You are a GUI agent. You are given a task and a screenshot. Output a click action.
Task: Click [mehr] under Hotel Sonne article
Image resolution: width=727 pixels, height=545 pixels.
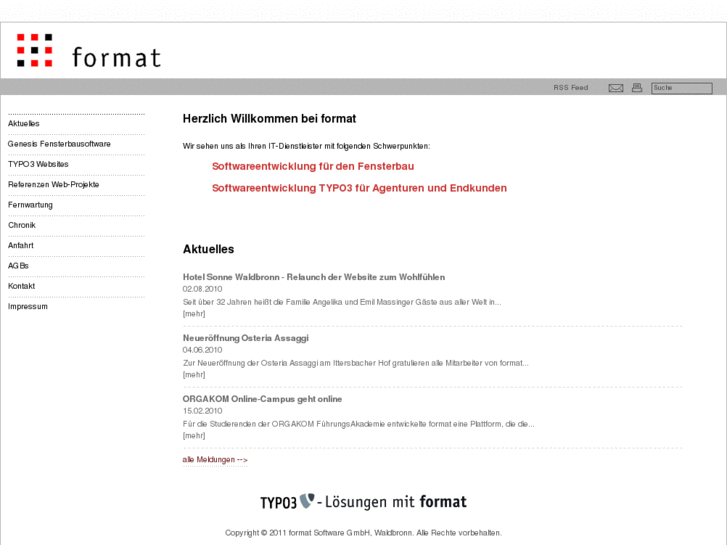194,314
